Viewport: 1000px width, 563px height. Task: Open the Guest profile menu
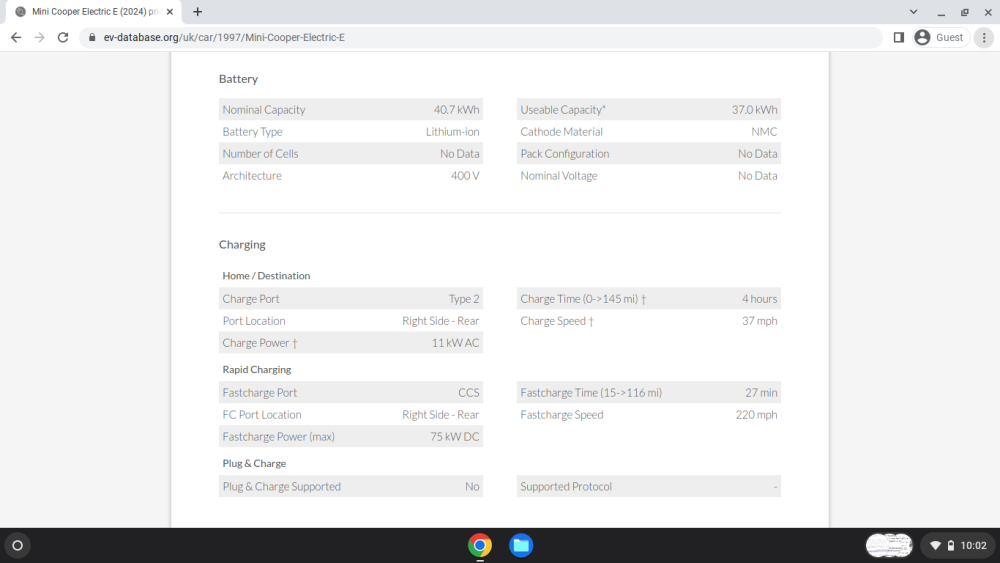coord(941,38)
